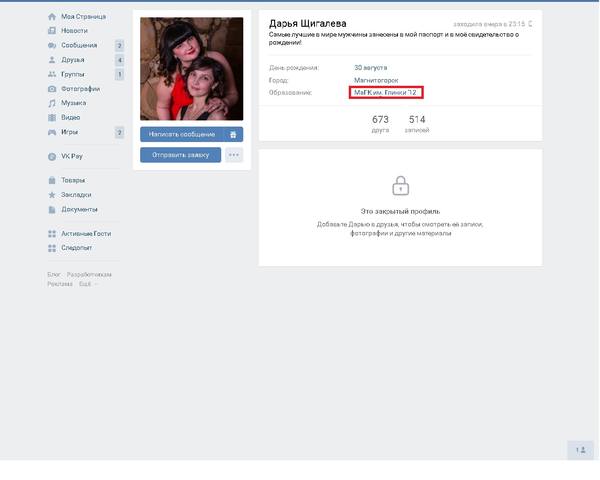This screenshot has height=480, width=600.
Task: Open the three-dots more actions menu
Action: 234,155
